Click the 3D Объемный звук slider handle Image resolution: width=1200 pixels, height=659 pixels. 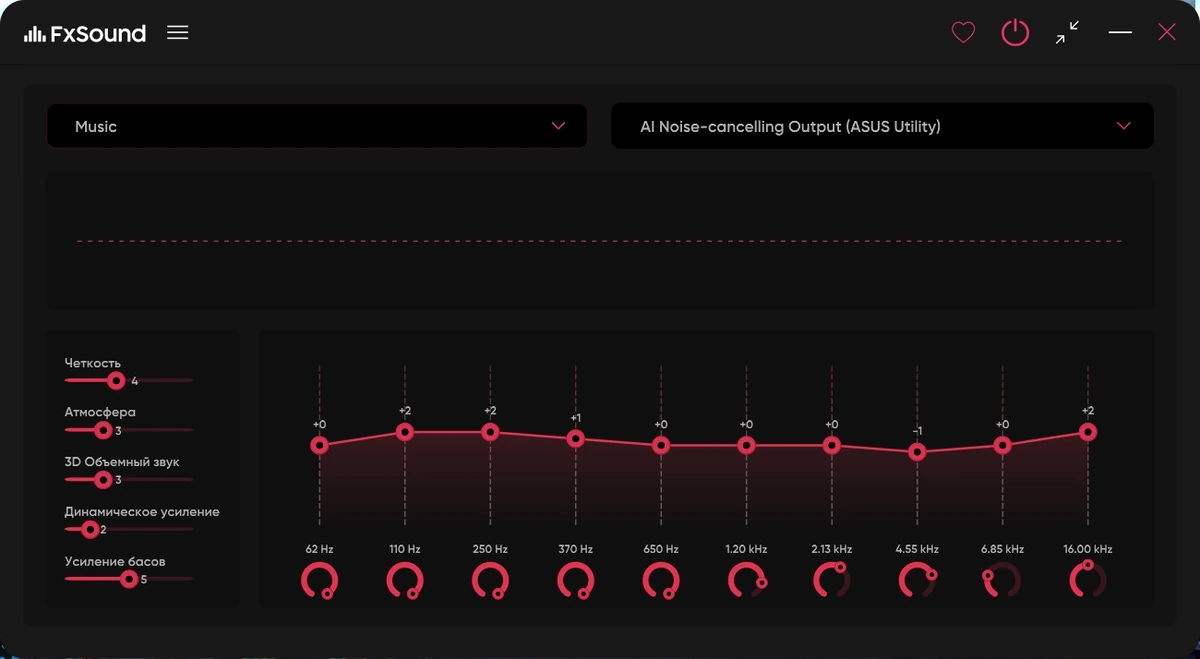pyautogui.click(x=102, y=479)
